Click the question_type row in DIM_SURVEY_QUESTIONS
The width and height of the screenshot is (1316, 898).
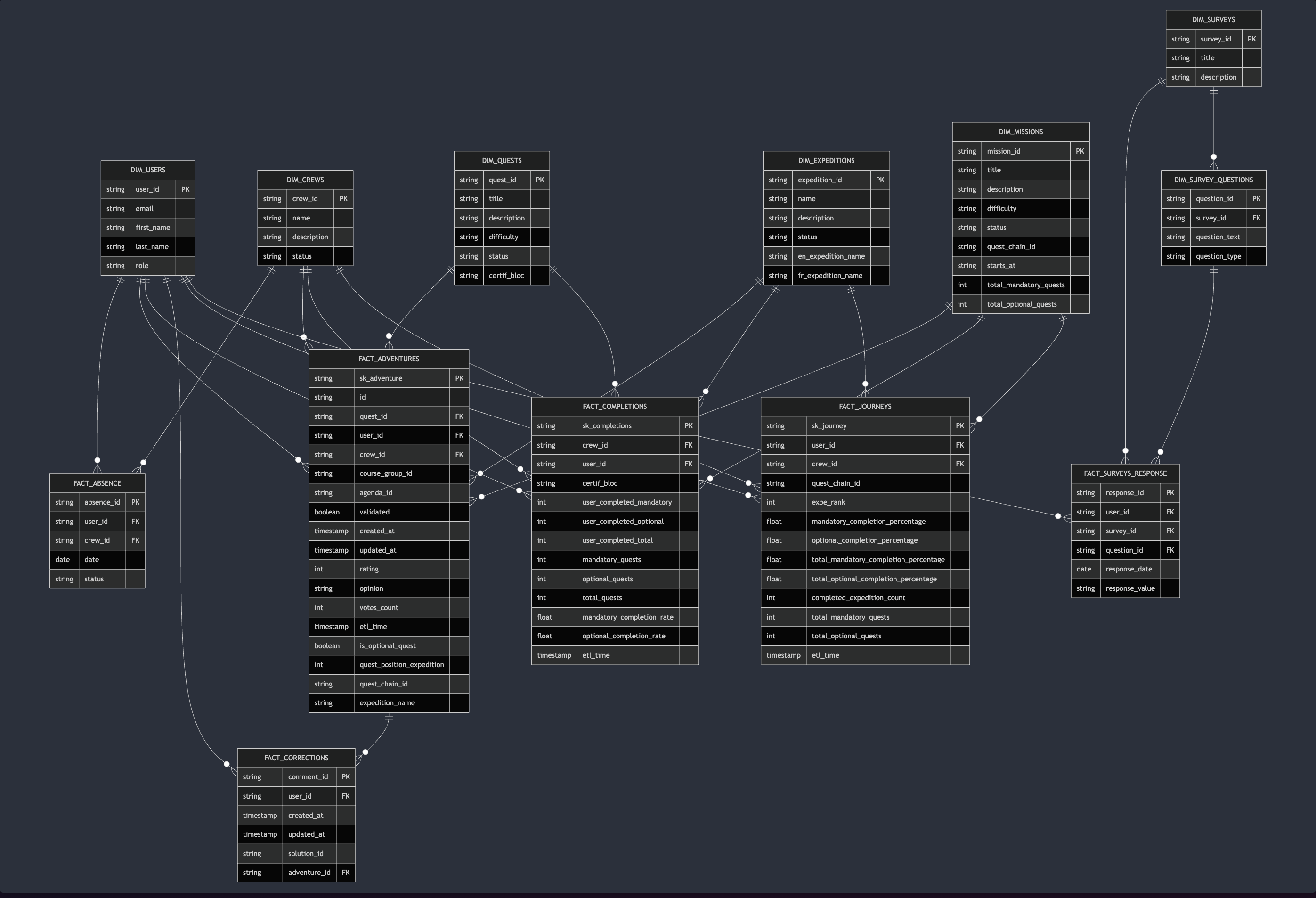coord(1213,256)
